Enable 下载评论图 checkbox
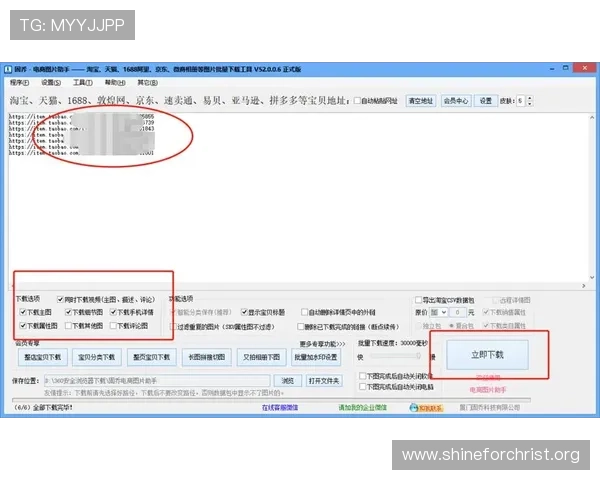 113,326
